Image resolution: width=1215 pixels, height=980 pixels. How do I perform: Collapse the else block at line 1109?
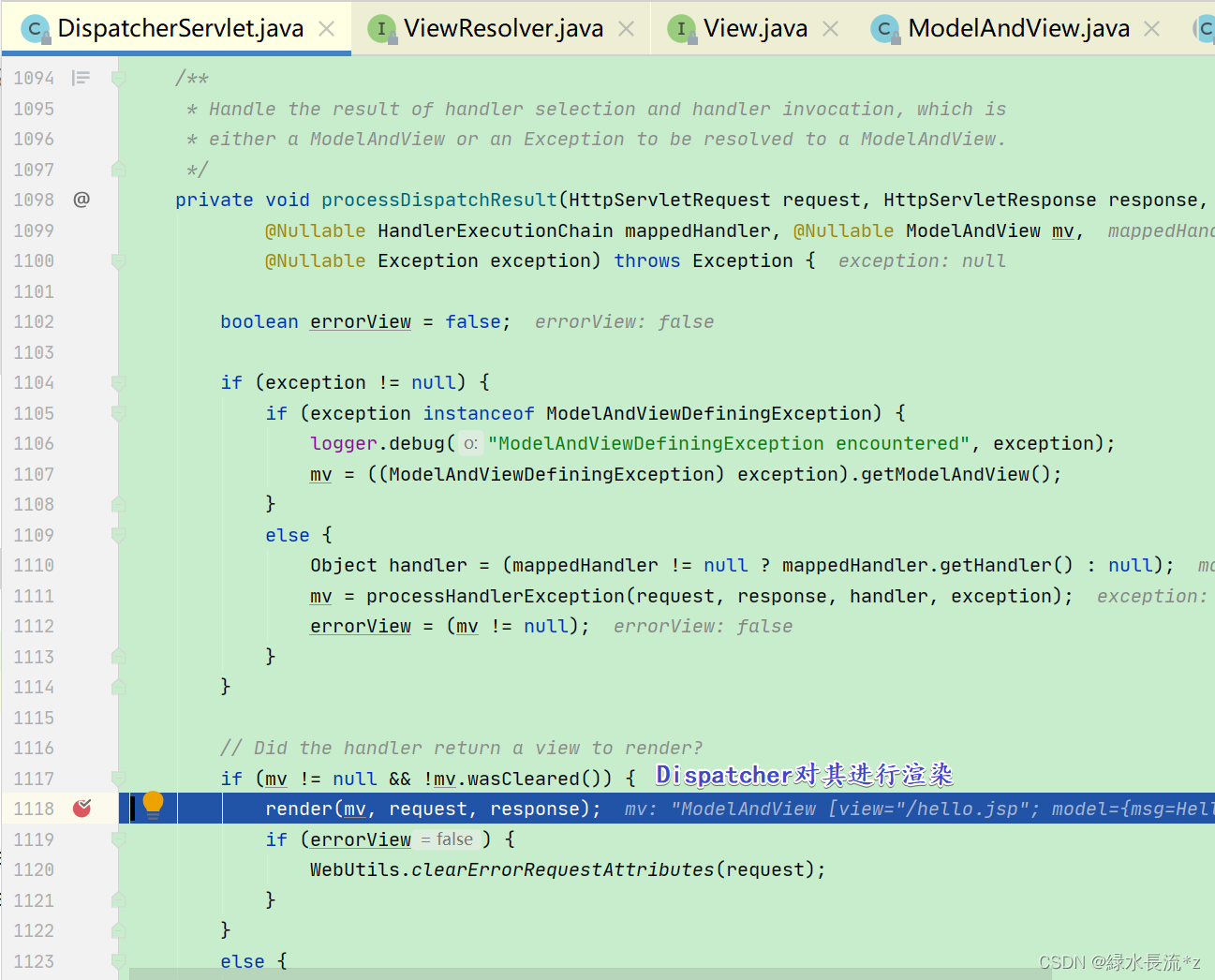118,535
